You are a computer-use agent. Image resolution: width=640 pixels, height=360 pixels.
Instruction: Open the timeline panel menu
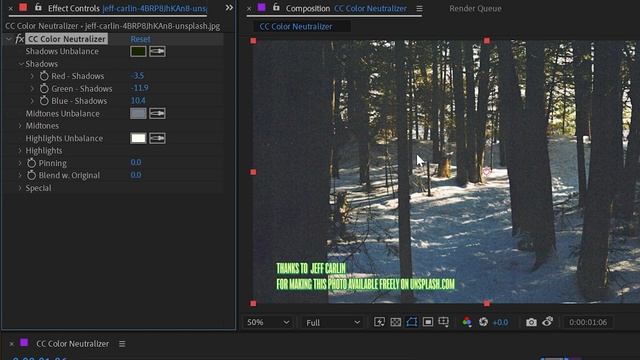coord(122,344)
